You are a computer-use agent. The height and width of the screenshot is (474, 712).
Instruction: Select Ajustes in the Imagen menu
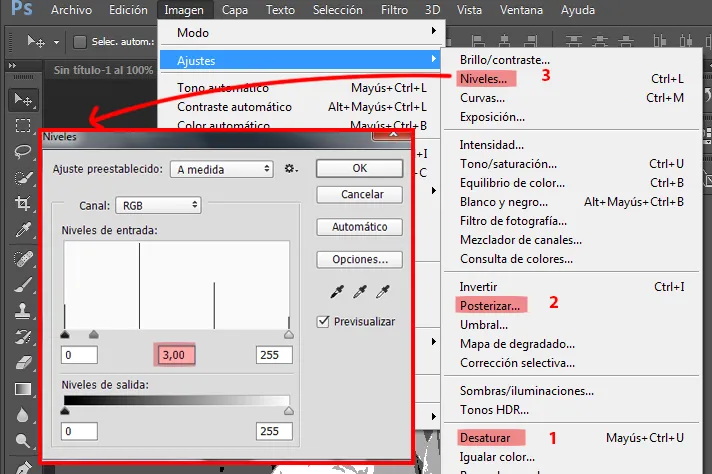[301, 60]
